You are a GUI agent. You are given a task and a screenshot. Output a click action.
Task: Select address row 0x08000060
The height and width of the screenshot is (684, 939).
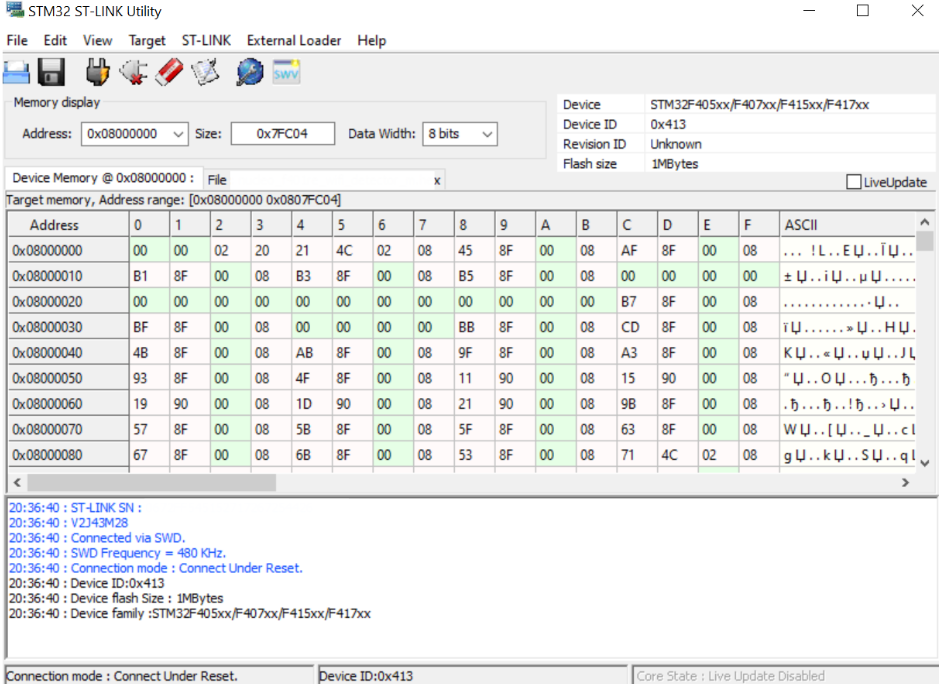pyautogui.click(x=68, y=404)
